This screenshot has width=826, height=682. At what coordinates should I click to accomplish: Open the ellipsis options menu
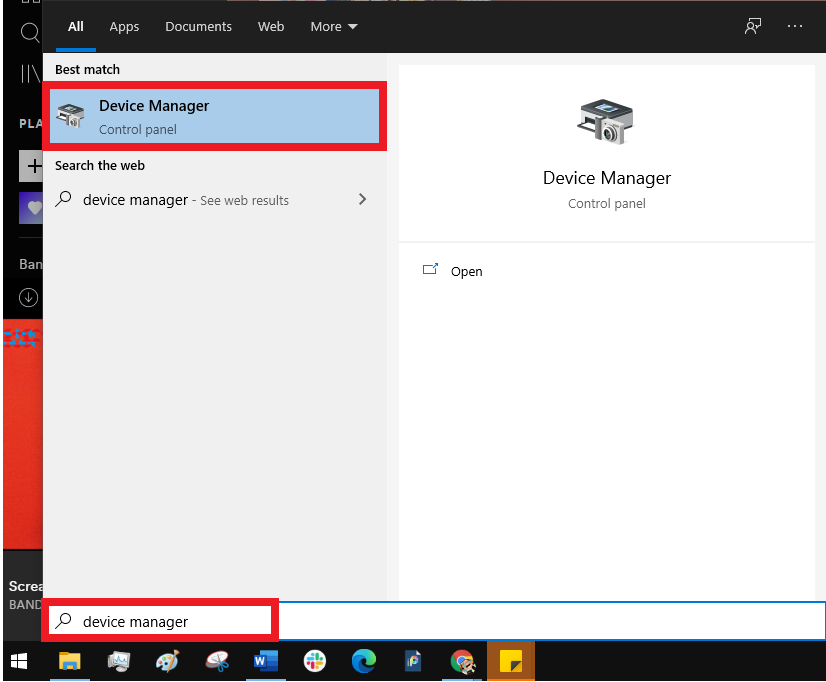pos(795,27)
